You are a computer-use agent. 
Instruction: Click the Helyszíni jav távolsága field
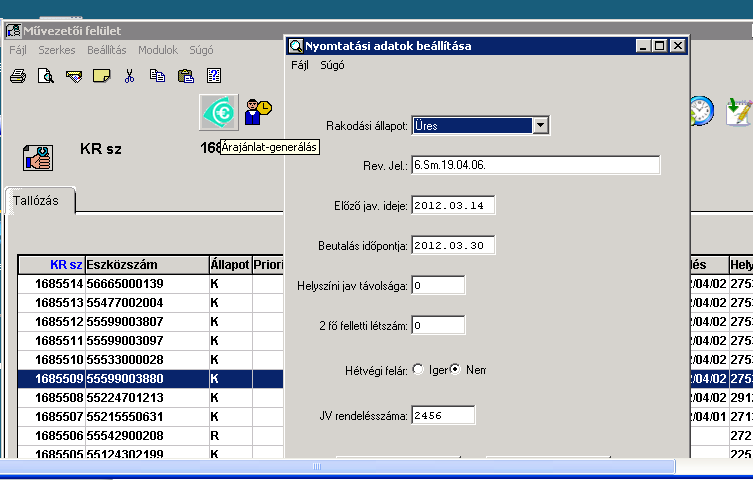coord(438,286)
